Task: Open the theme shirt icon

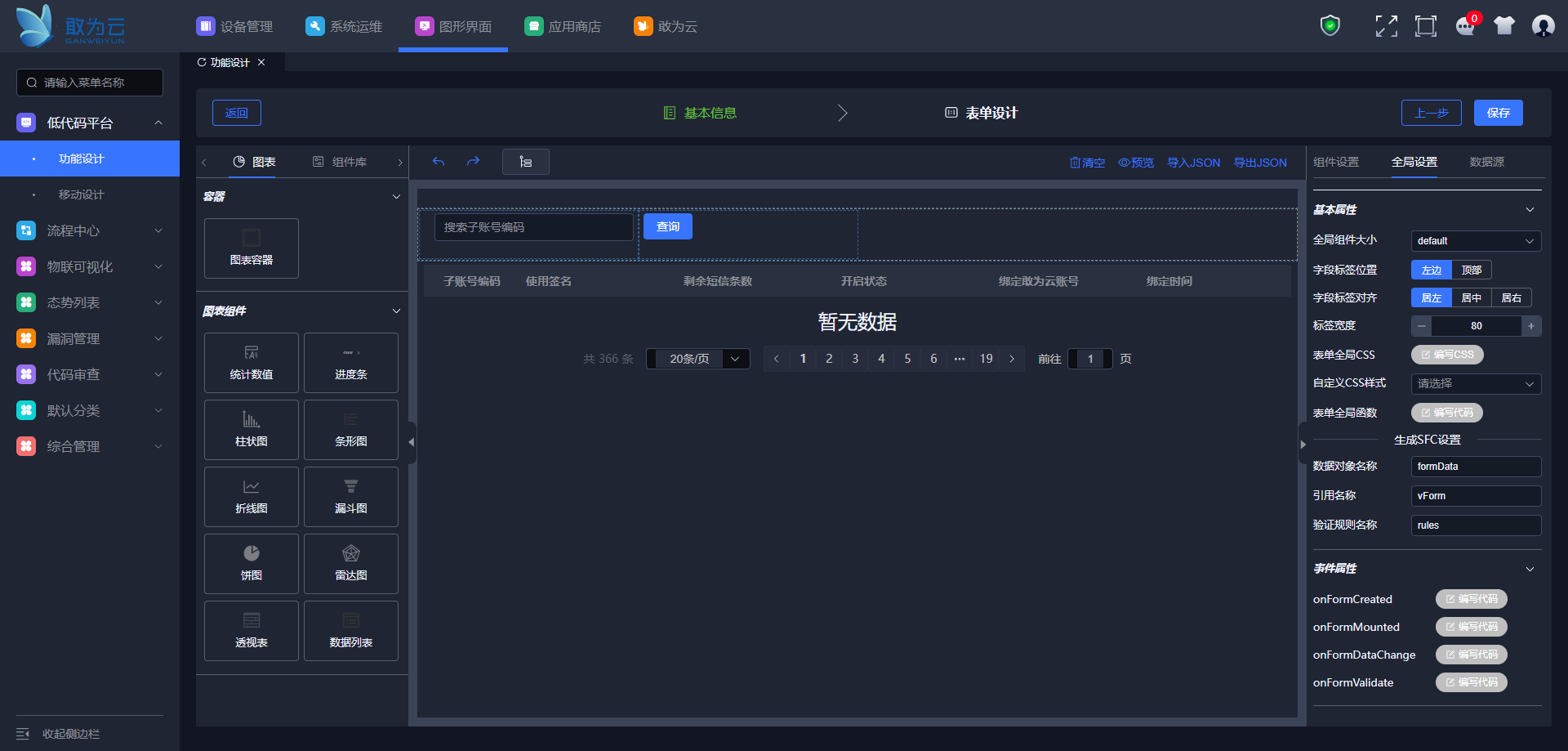Action: coord(1504,26)
